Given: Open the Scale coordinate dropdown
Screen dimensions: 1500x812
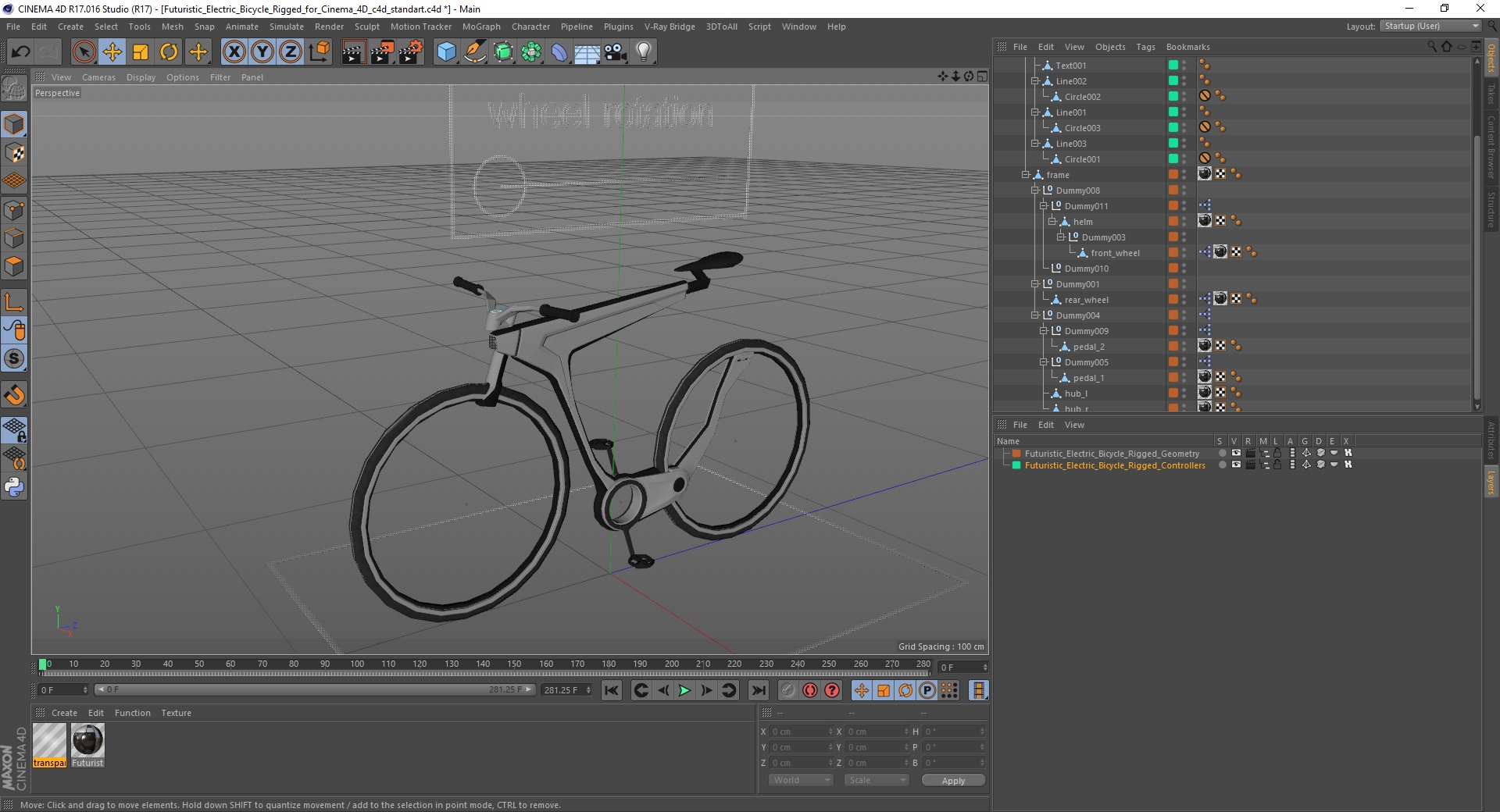Looking at the screenshot, I should [877, 780].
